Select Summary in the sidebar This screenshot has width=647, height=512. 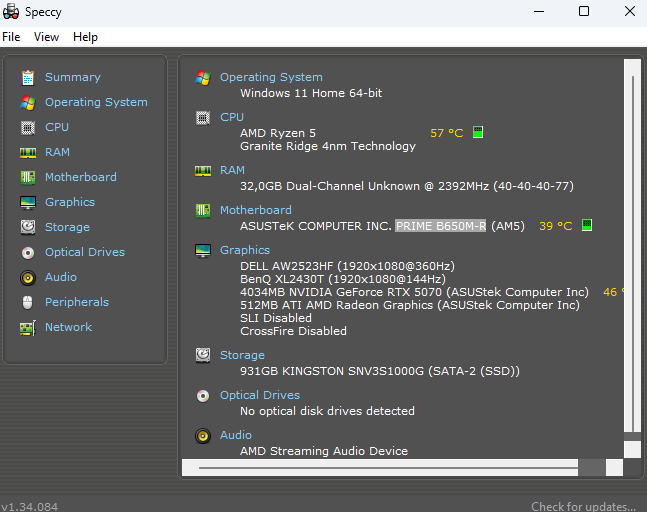tap(73, 77)
